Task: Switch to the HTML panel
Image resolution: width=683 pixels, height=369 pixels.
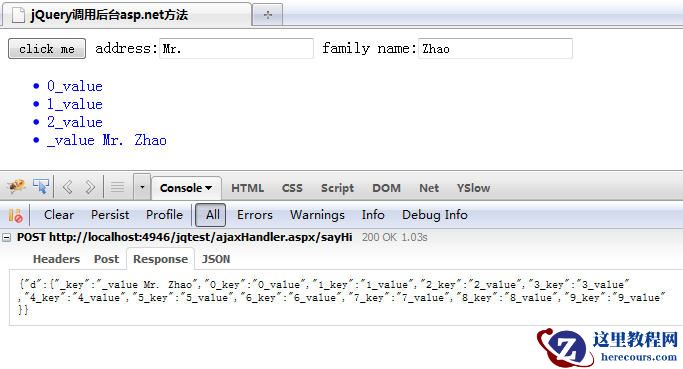Action: coord(247,188)
